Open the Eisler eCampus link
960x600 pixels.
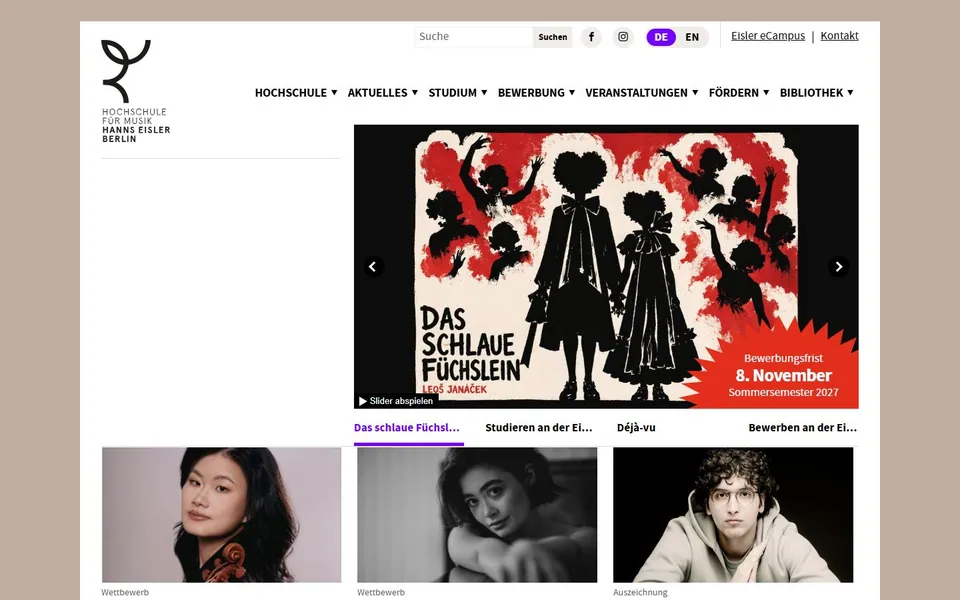pos(768,36)
